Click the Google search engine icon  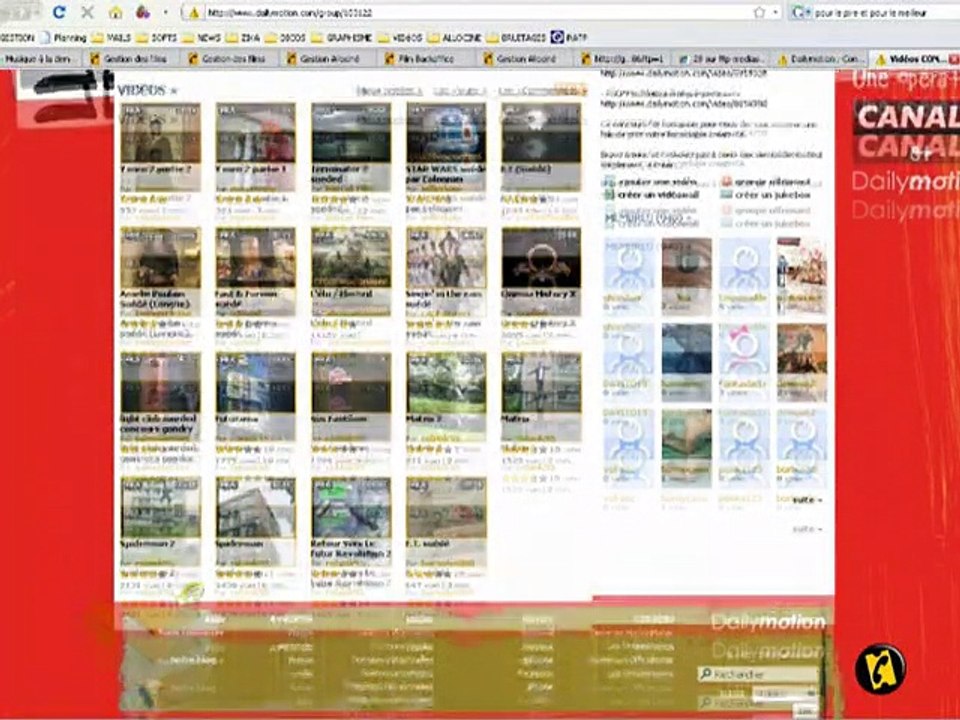798,12
